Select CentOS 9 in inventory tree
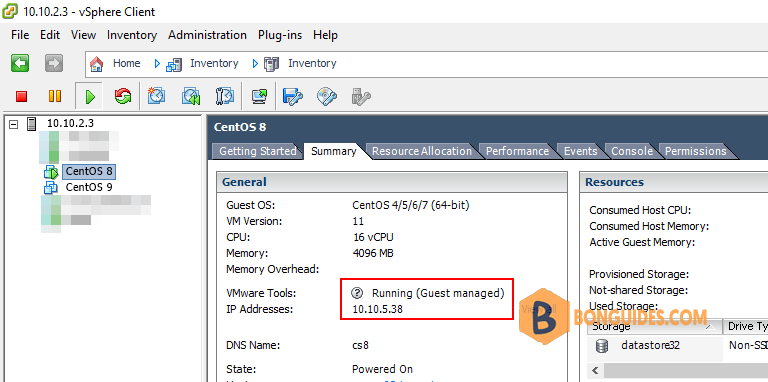The height and width of the screenshot is (382, 768). [89, 187]
